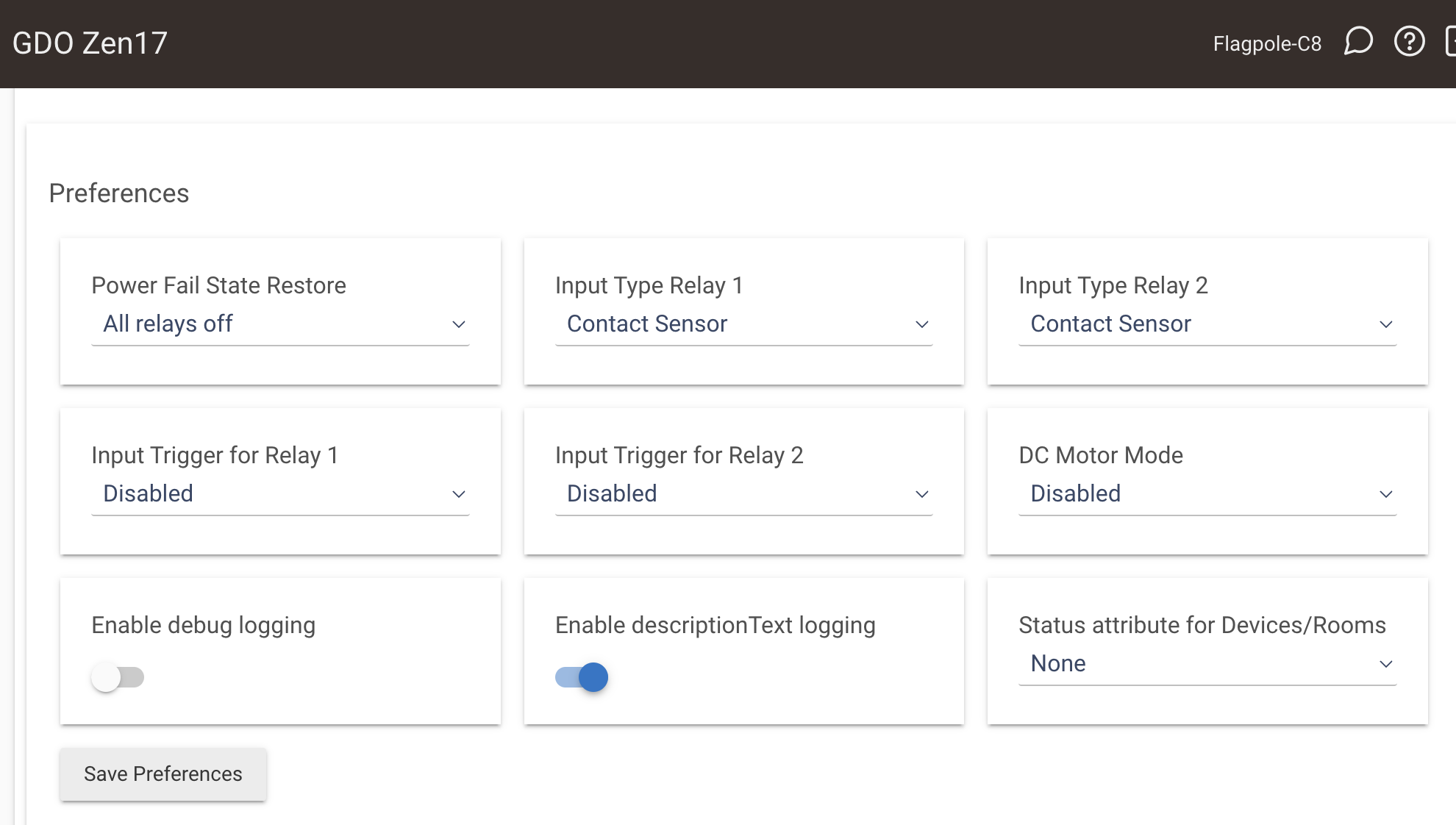Click the Save Preferences button
This screenshot has height=825, width=1456.
163,774
